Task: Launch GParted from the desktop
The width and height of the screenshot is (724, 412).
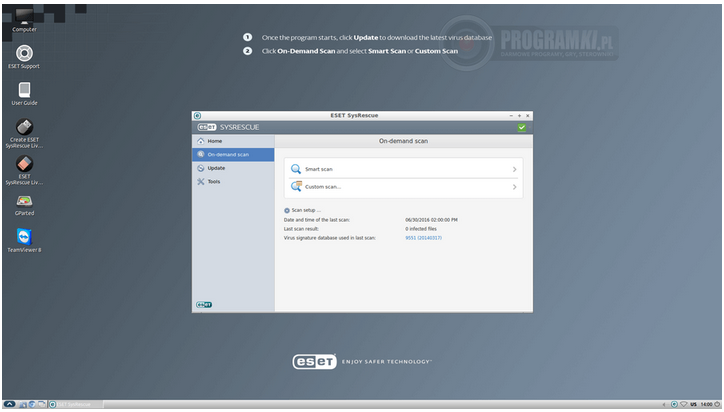Action: (x=24, y=205)
